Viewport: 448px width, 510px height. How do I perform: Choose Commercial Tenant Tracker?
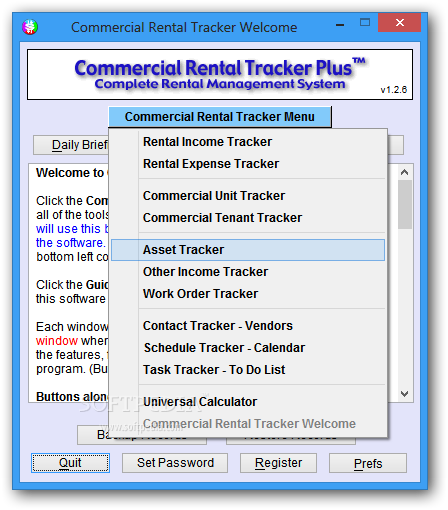248,218
